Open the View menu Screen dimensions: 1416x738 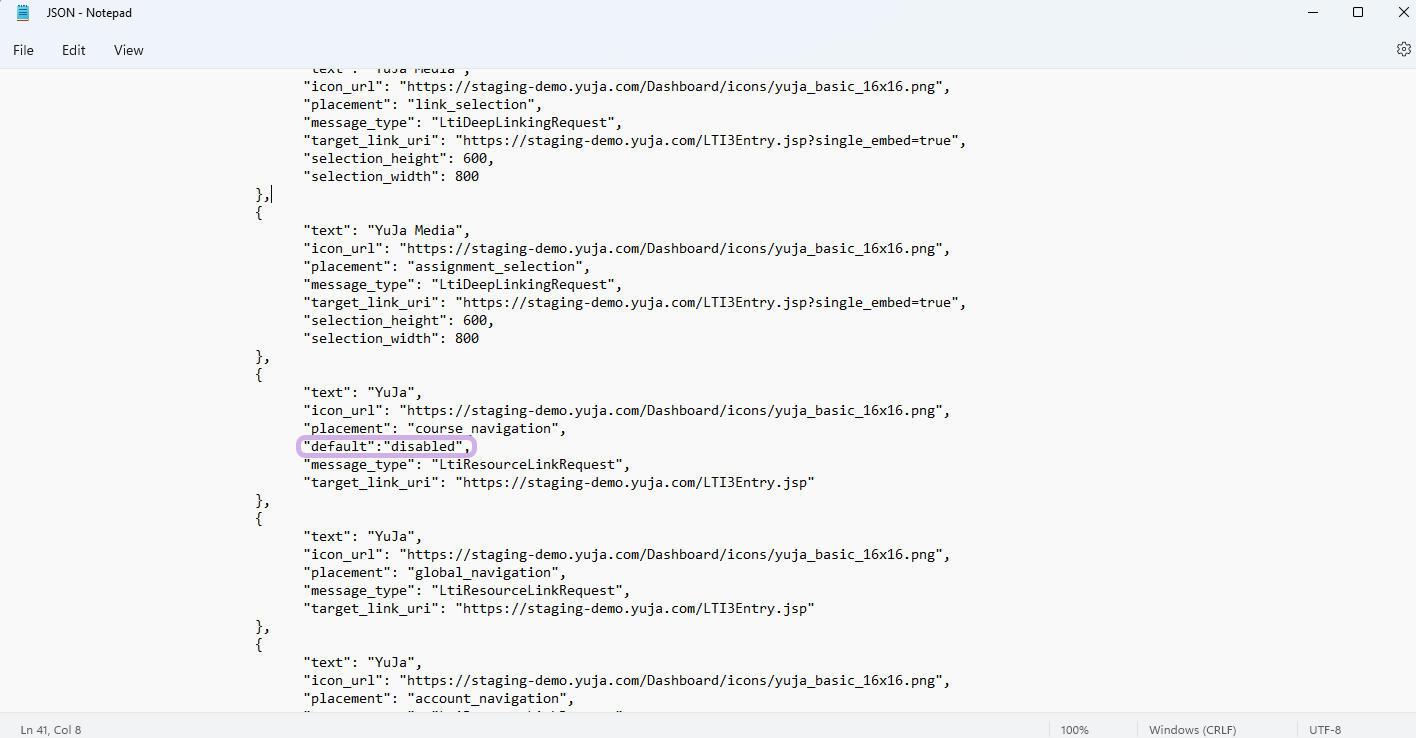click(x=129, y=50)
